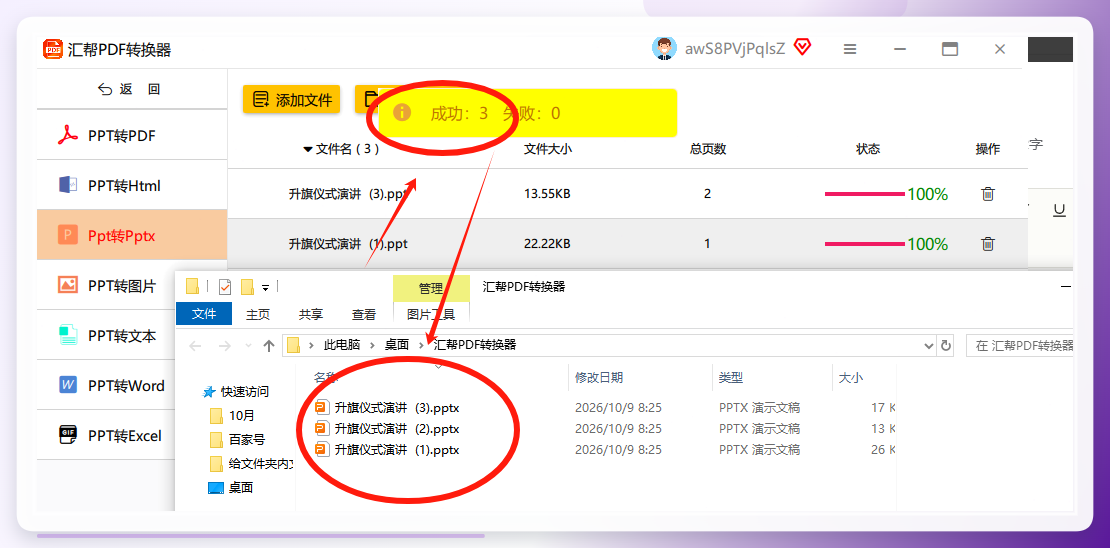Click Explorer back navigation arrow
The width and height of the screenshot is (1110, 548).
click(x=195, y=346)
